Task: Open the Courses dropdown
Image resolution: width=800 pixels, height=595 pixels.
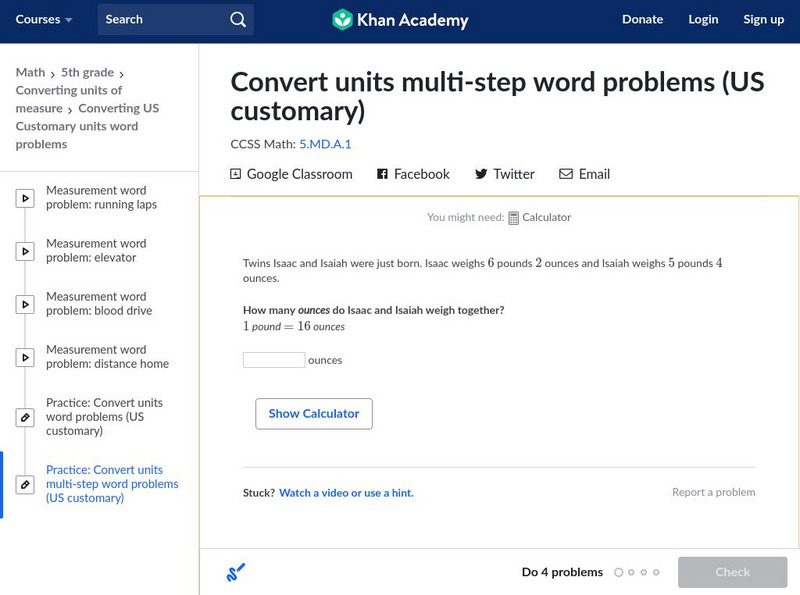Action: (44, 19)
